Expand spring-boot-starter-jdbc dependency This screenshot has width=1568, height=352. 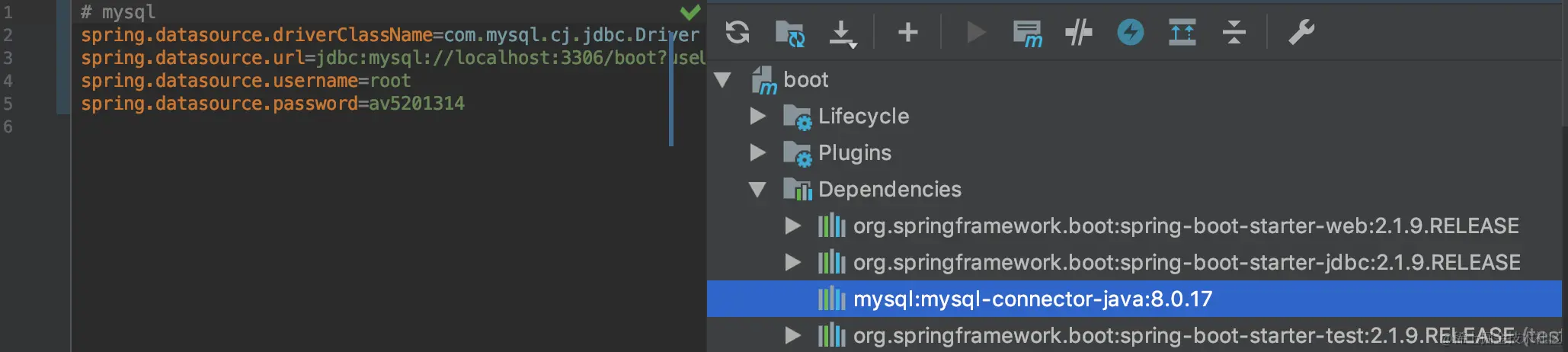click(x=792, y=262)
